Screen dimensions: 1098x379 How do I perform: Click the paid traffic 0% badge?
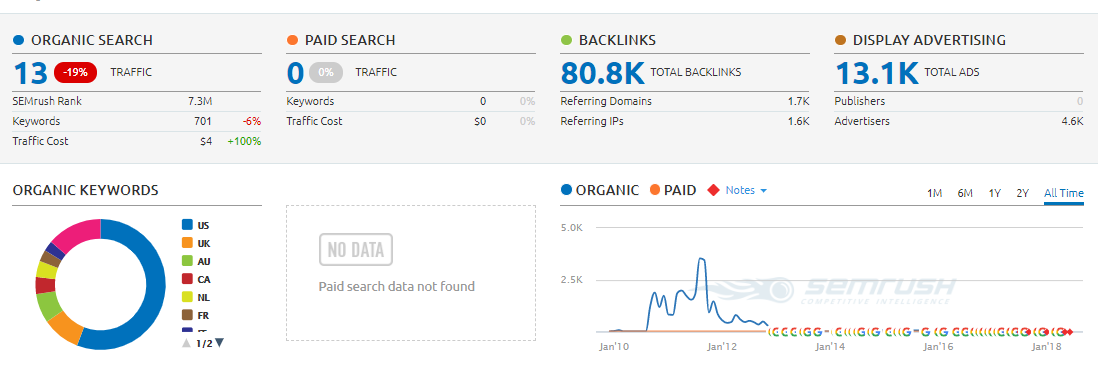[x=326, y=72]
